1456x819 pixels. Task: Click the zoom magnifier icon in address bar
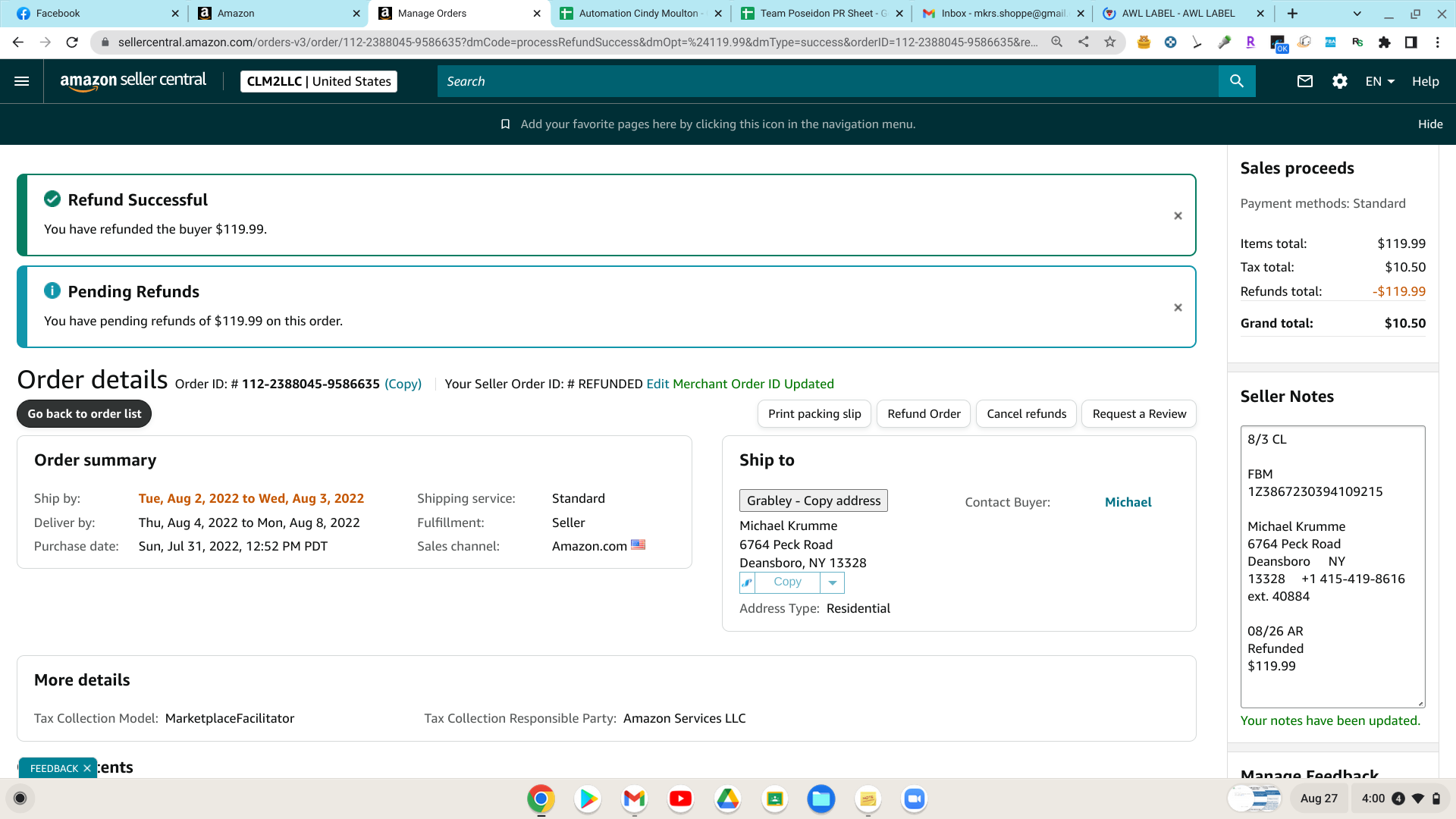click(x=1056, y=42)
